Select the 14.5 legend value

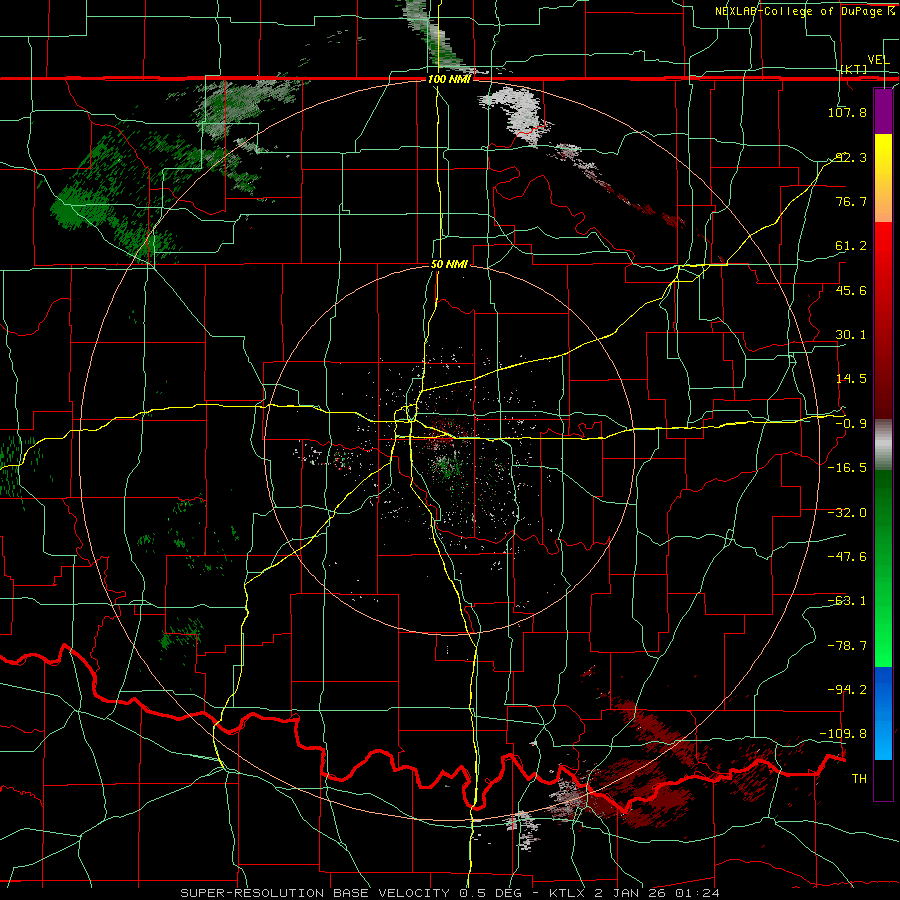(851, 379)
